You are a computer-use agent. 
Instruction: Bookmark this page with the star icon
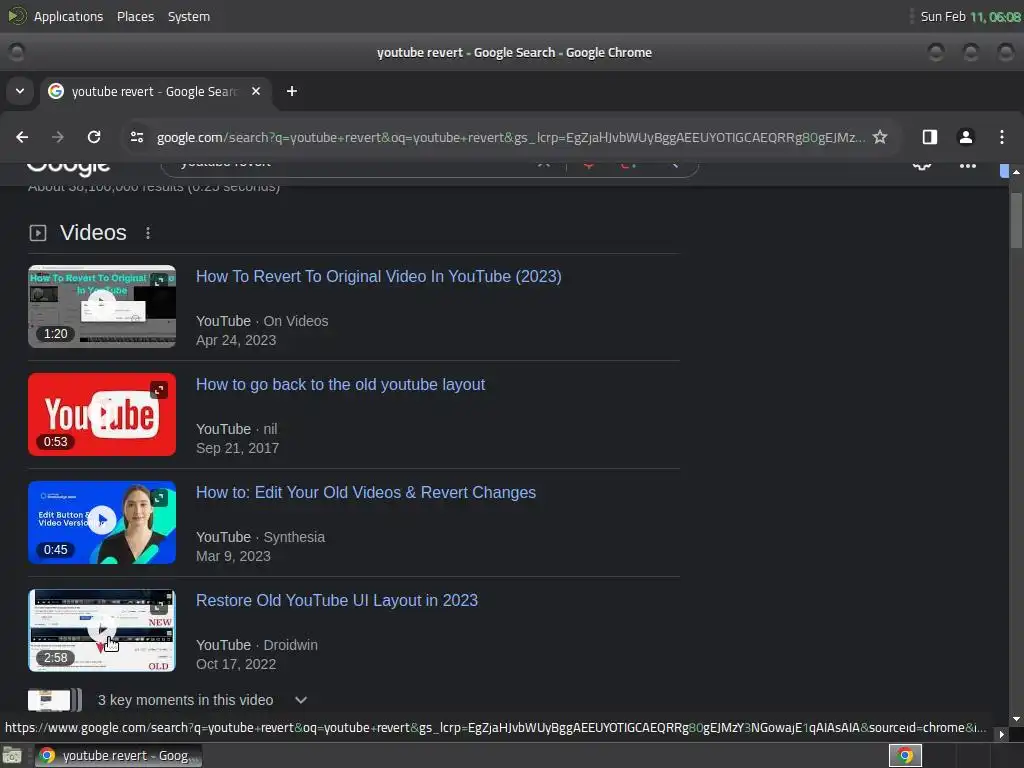[x=880, y=137]
